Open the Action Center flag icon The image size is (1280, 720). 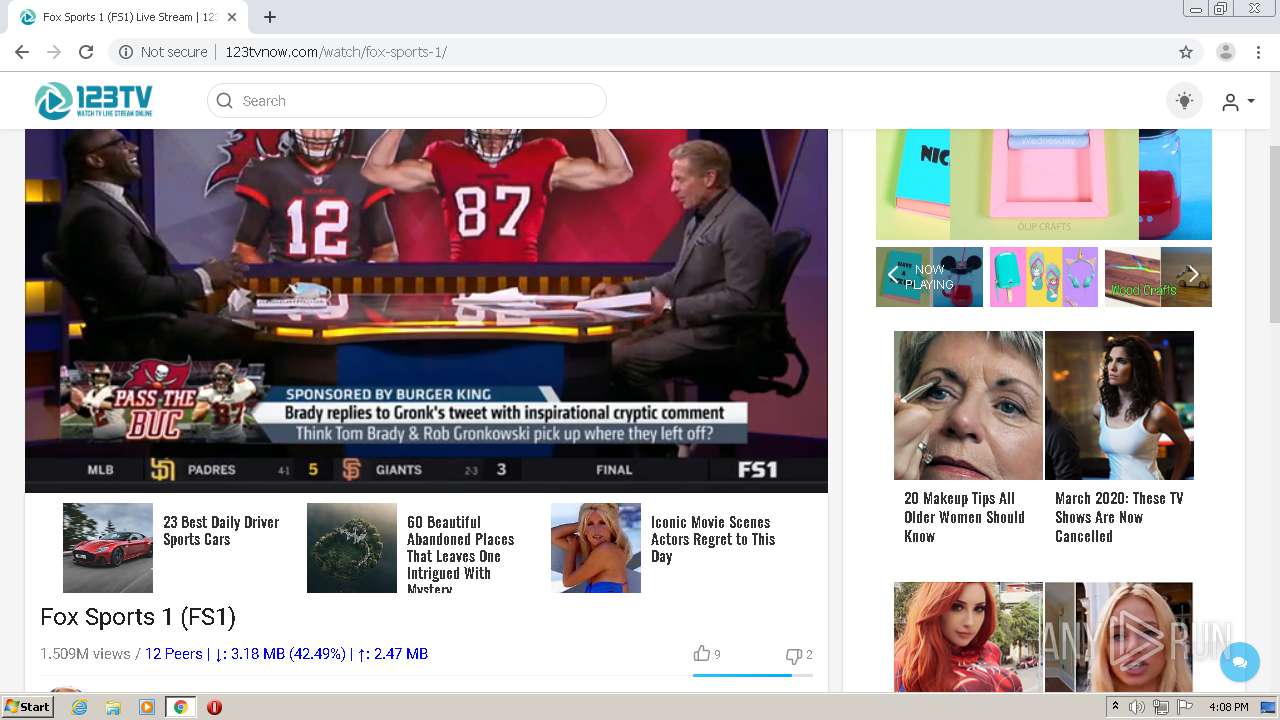tap(1185, 707)
